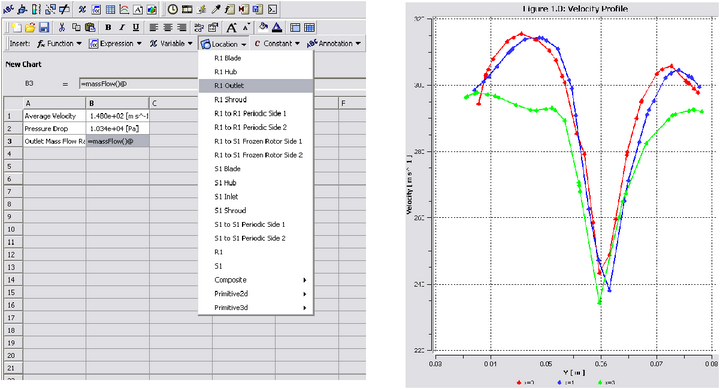Select the Clip Plane icon
The width and height of the screenshot is (720, 389).
[x=65, y=9]
